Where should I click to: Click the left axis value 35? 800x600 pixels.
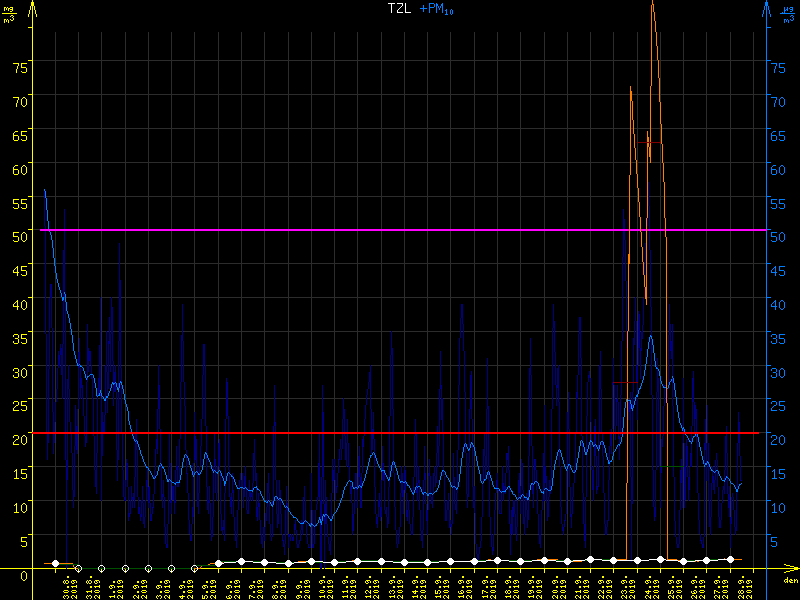point(19,337)
